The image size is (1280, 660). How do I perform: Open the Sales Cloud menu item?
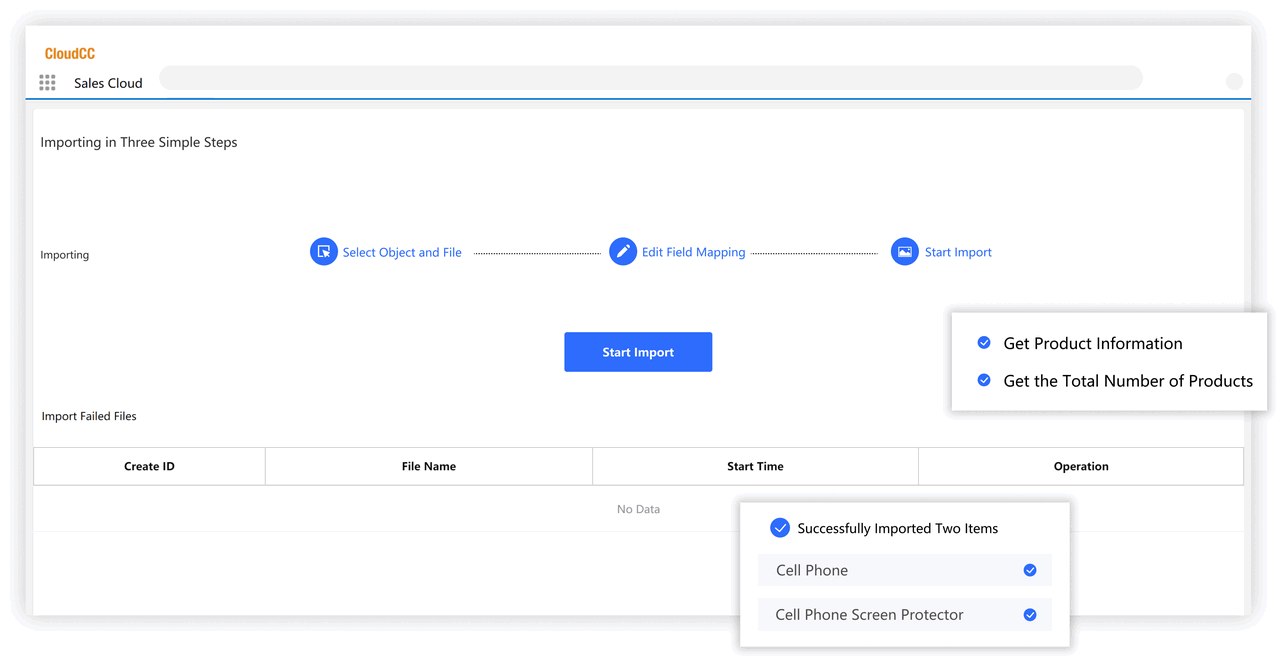[x=108, y=84]
